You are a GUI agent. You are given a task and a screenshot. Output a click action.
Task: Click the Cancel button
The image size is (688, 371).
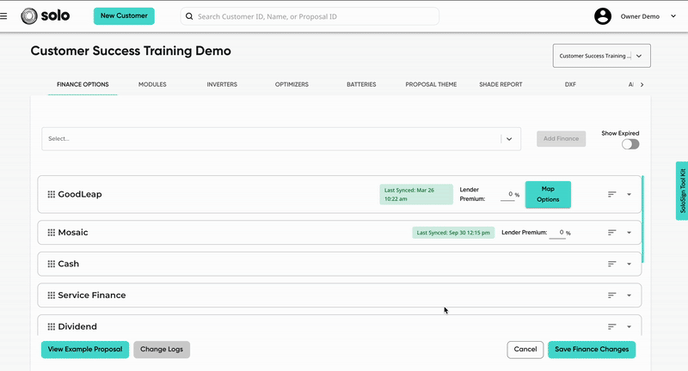[525, 350]
